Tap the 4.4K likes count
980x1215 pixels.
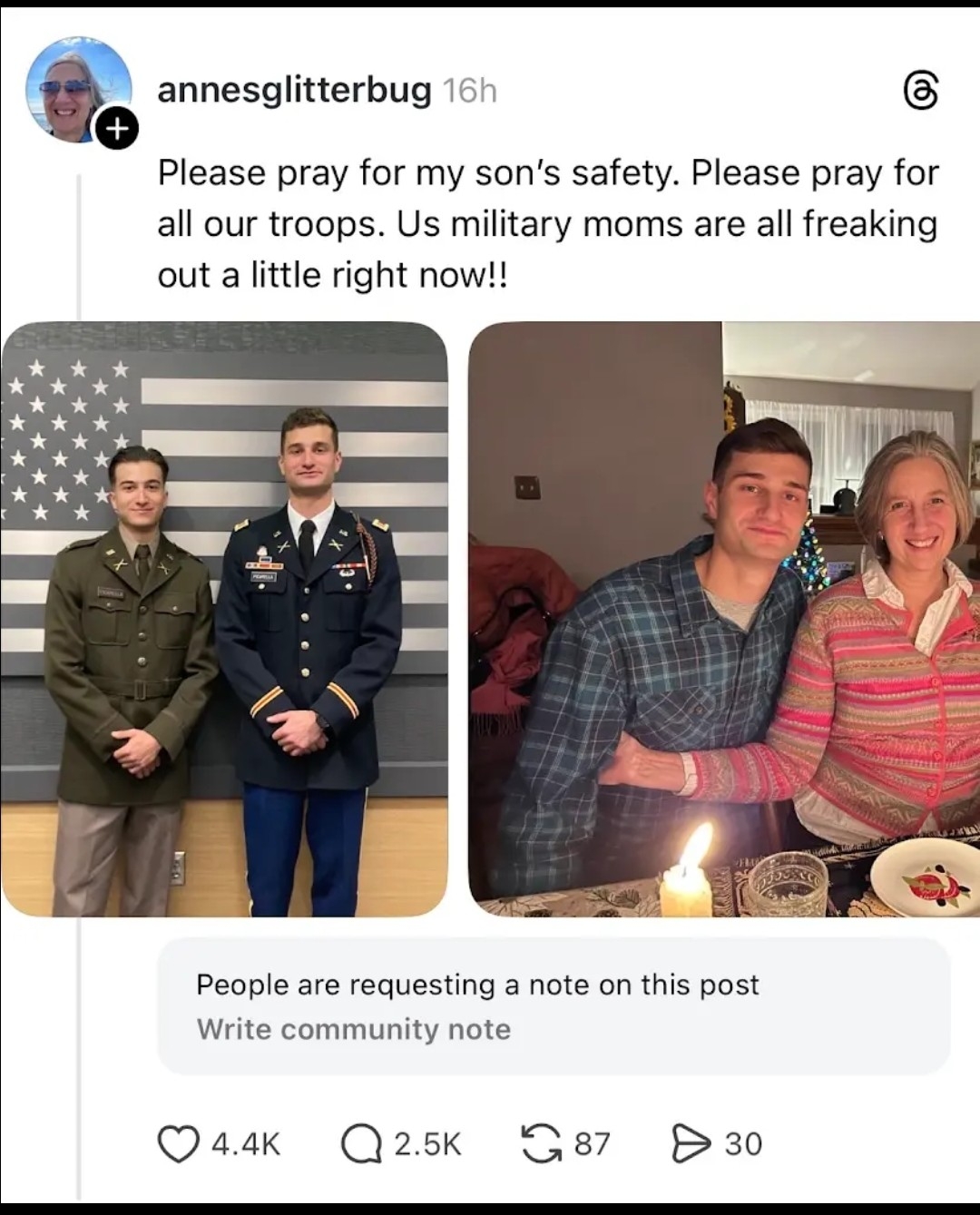click(x=246, y=1144)
